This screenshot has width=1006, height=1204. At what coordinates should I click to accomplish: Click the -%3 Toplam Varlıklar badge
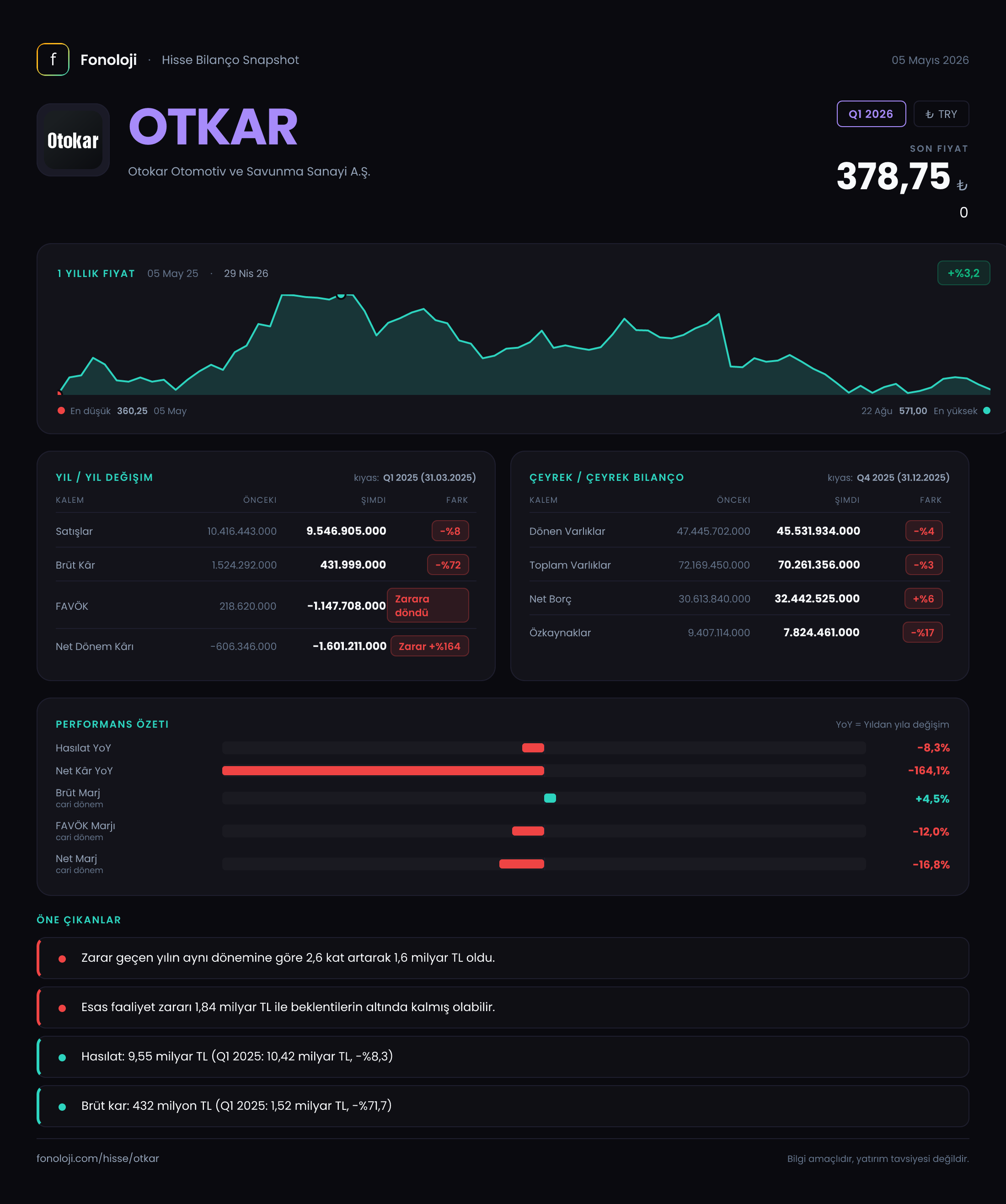click(923, 565)
